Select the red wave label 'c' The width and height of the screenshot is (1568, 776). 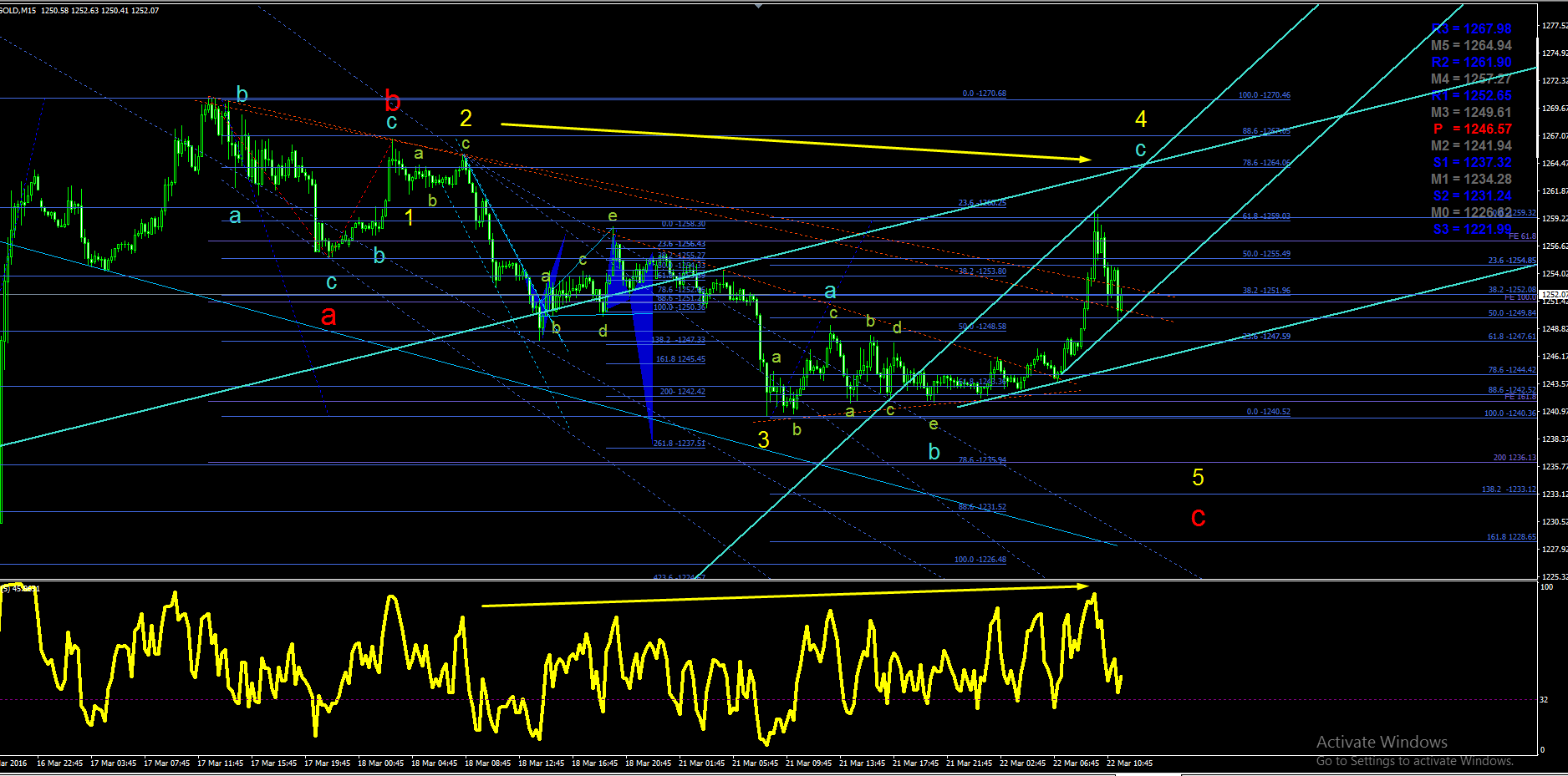point(1198,517)
